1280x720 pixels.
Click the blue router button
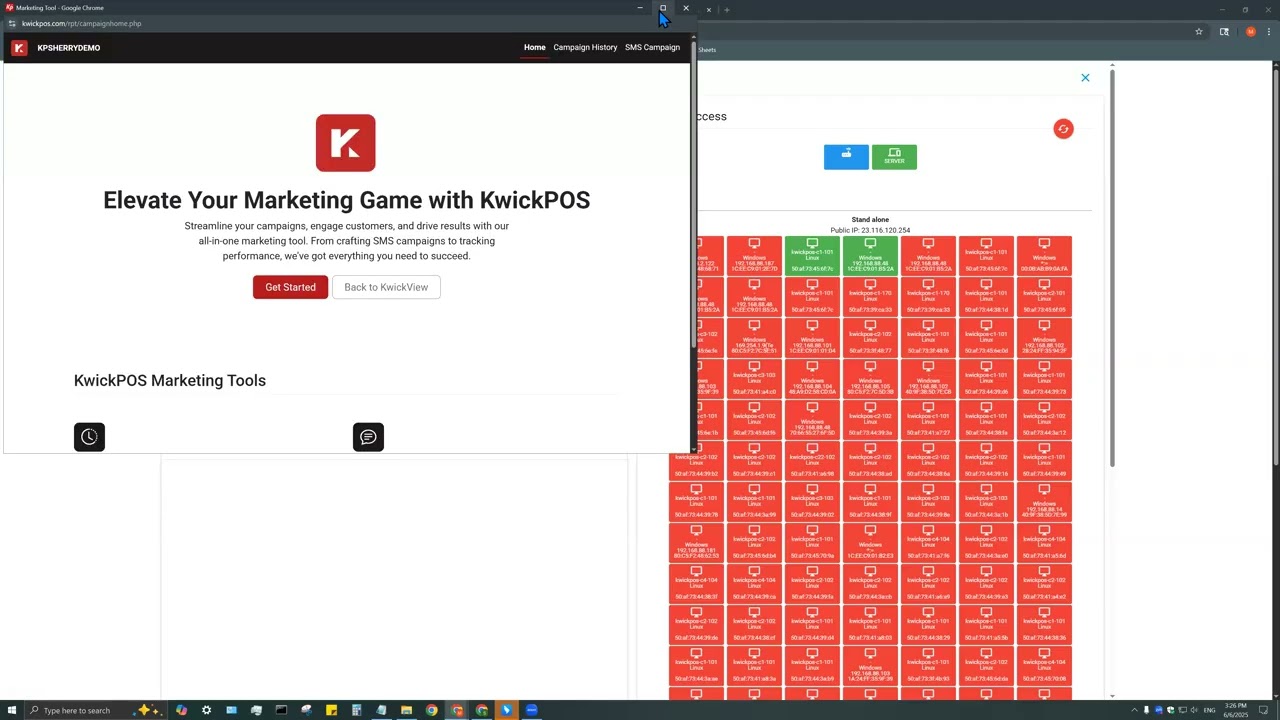pos(846,157)
